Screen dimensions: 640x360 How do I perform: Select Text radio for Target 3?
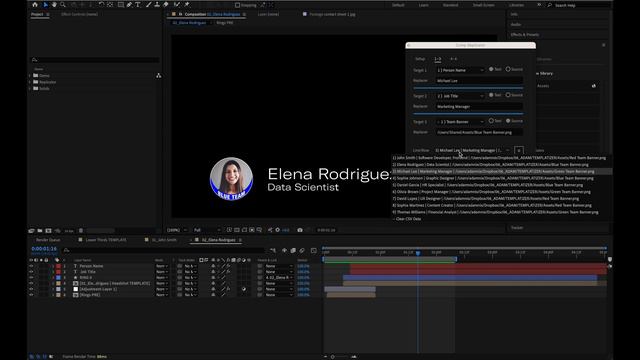(491, 121)
